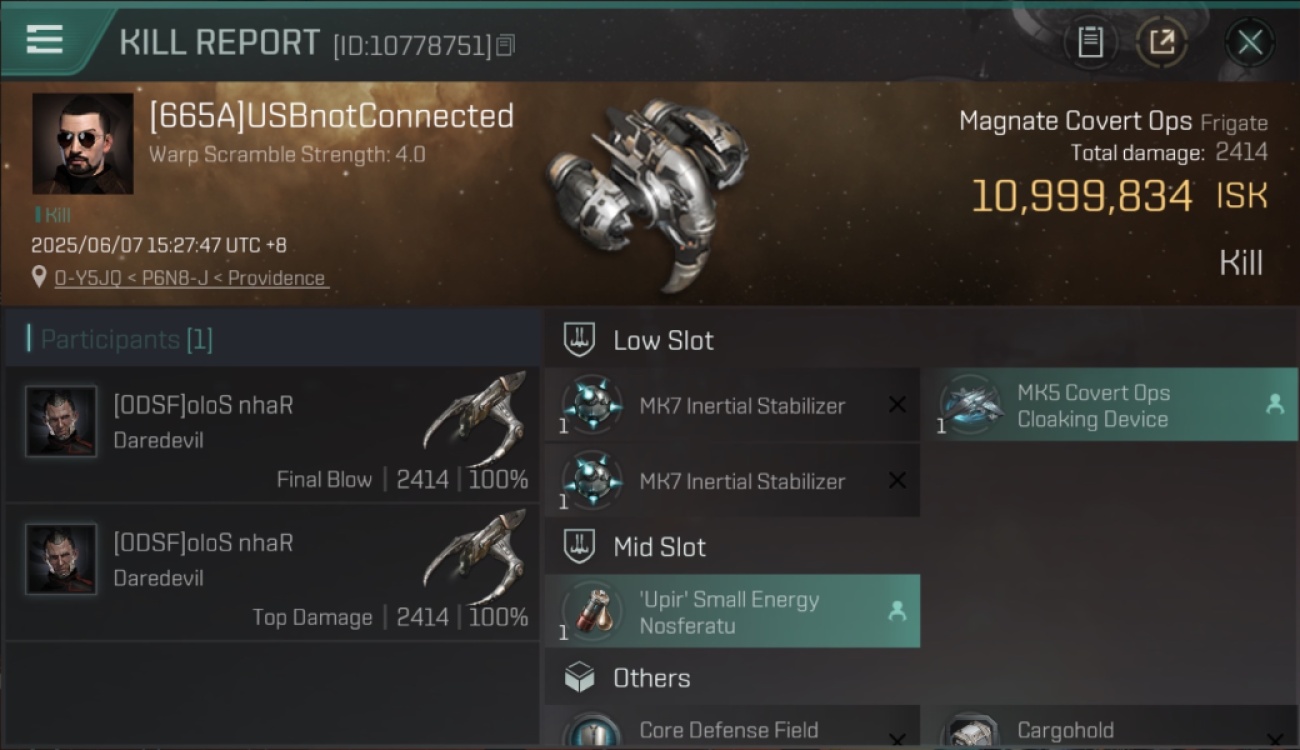Open the clipboard notes icon
Viewport: 1300px width, 750px height.
(1090, 43)
